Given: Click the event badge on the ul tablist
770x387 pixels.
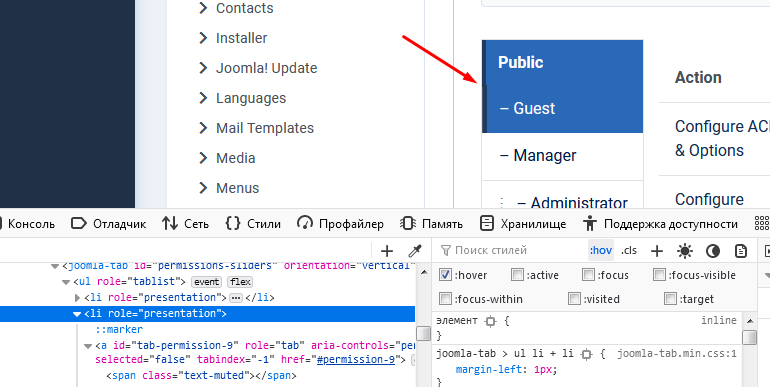Looking at the screenshot, I should click(x=206, y=282).
